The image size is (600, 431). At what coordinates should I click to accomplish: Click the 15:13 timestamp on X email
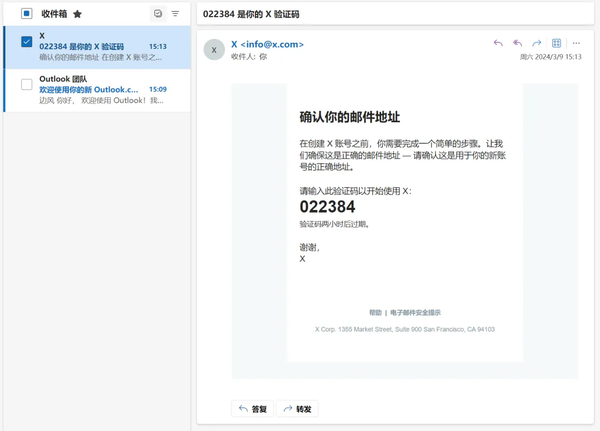(158, 46)
